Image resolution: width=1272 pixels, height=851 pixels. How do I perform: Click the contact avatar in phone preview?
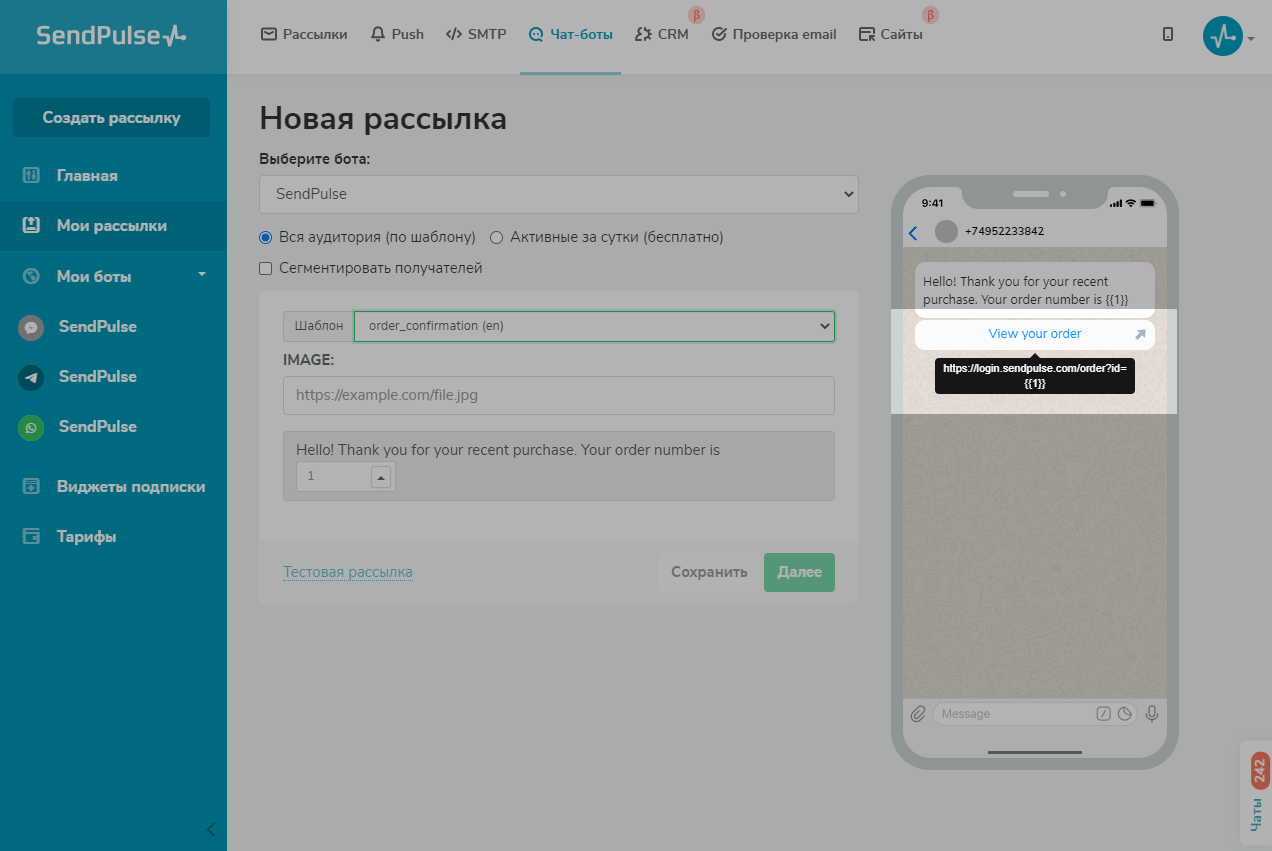coord(946,232)
